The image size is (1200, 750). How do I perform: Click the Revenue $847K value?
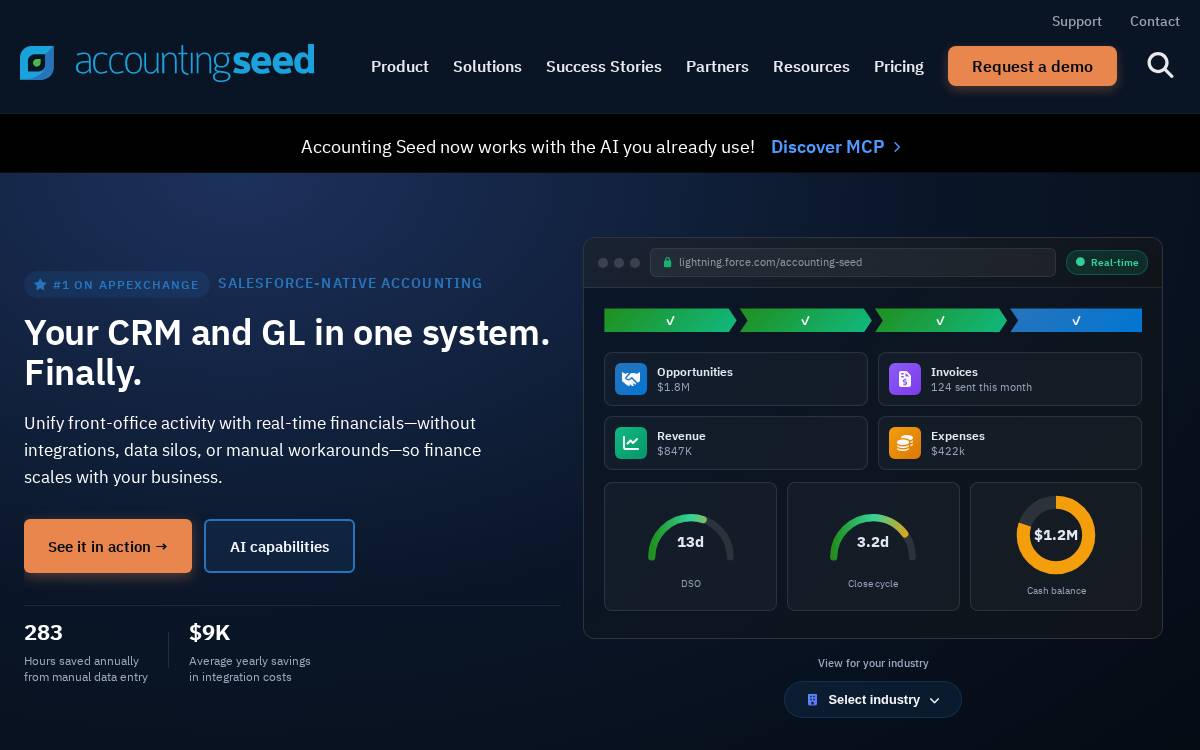point(674,451)
